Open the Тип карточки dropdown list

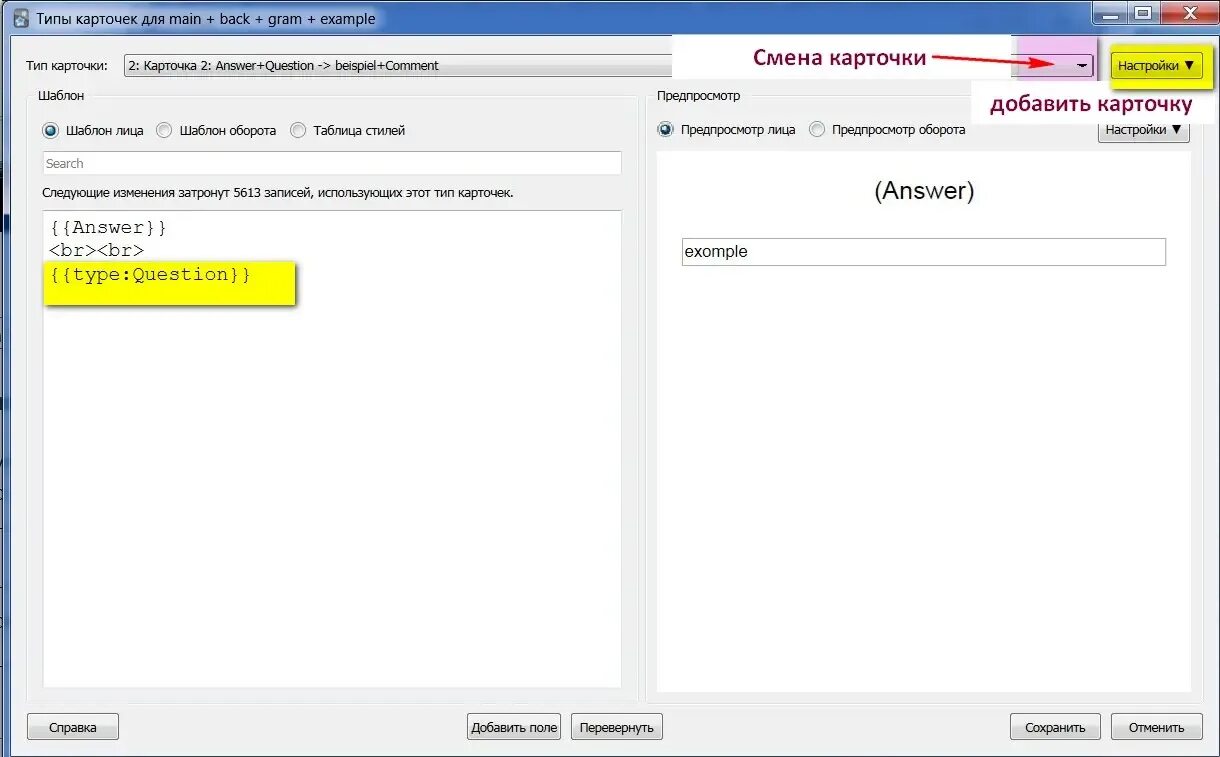609,65
